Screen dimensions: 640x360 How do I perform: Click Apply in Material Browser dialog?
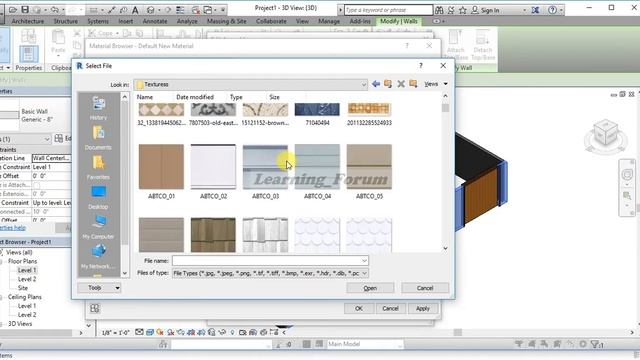click(x=422, y=309)
